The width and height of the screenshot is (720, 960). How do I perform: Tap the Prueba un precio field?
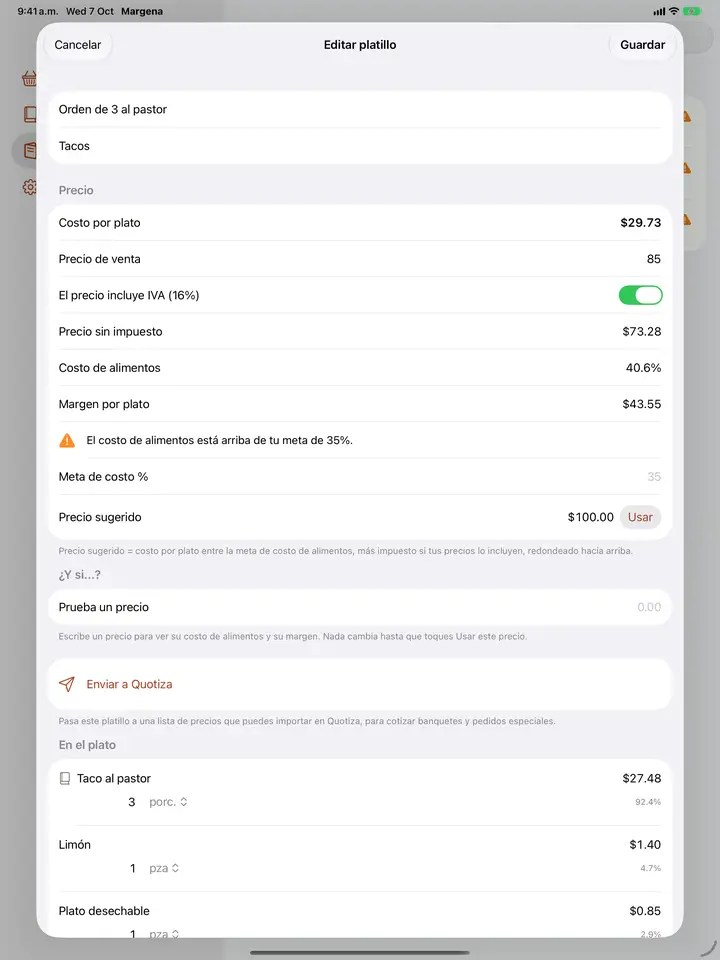(360, 607)
